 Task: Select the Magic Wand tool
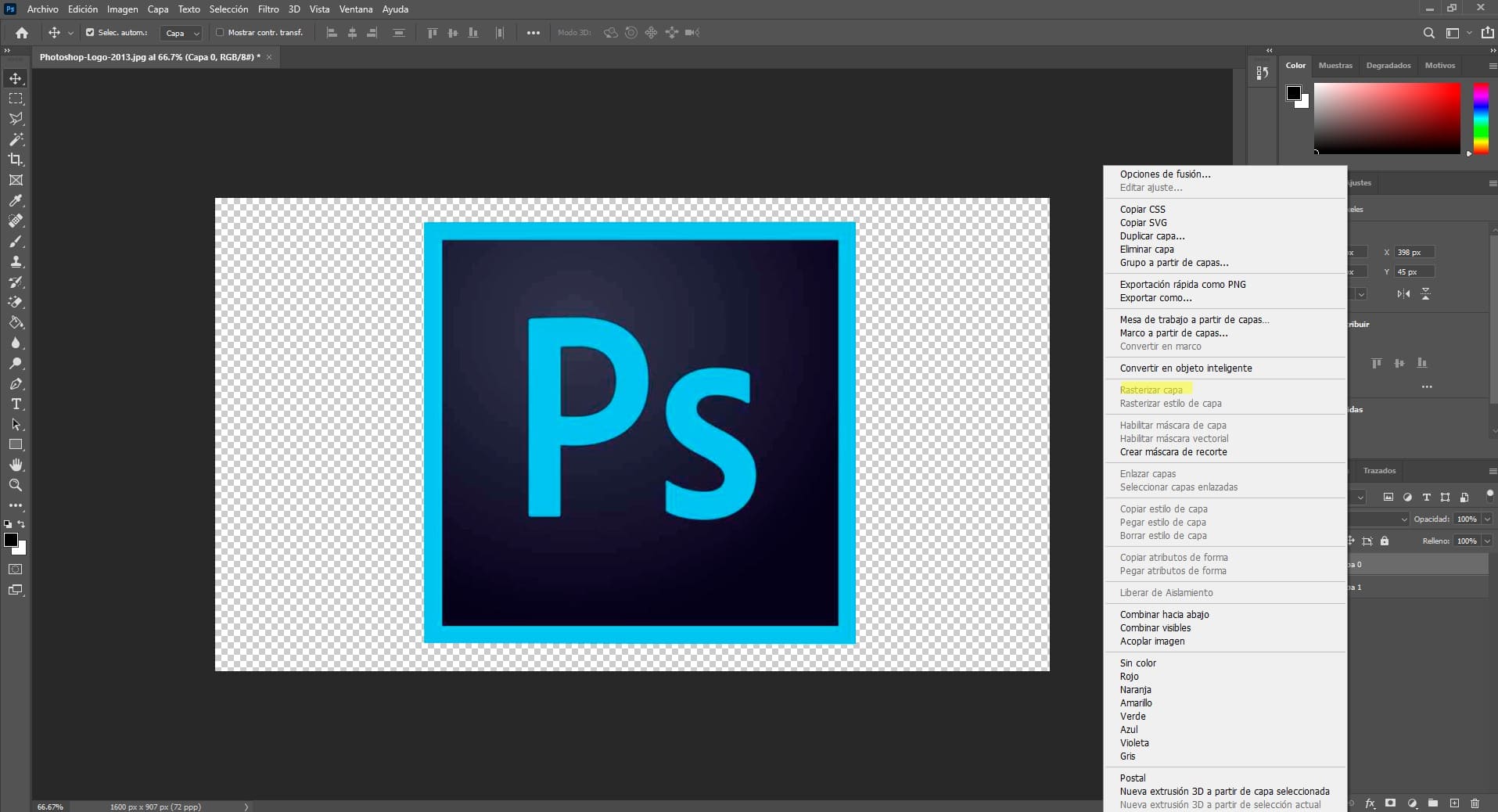click(x=16, y=139)
